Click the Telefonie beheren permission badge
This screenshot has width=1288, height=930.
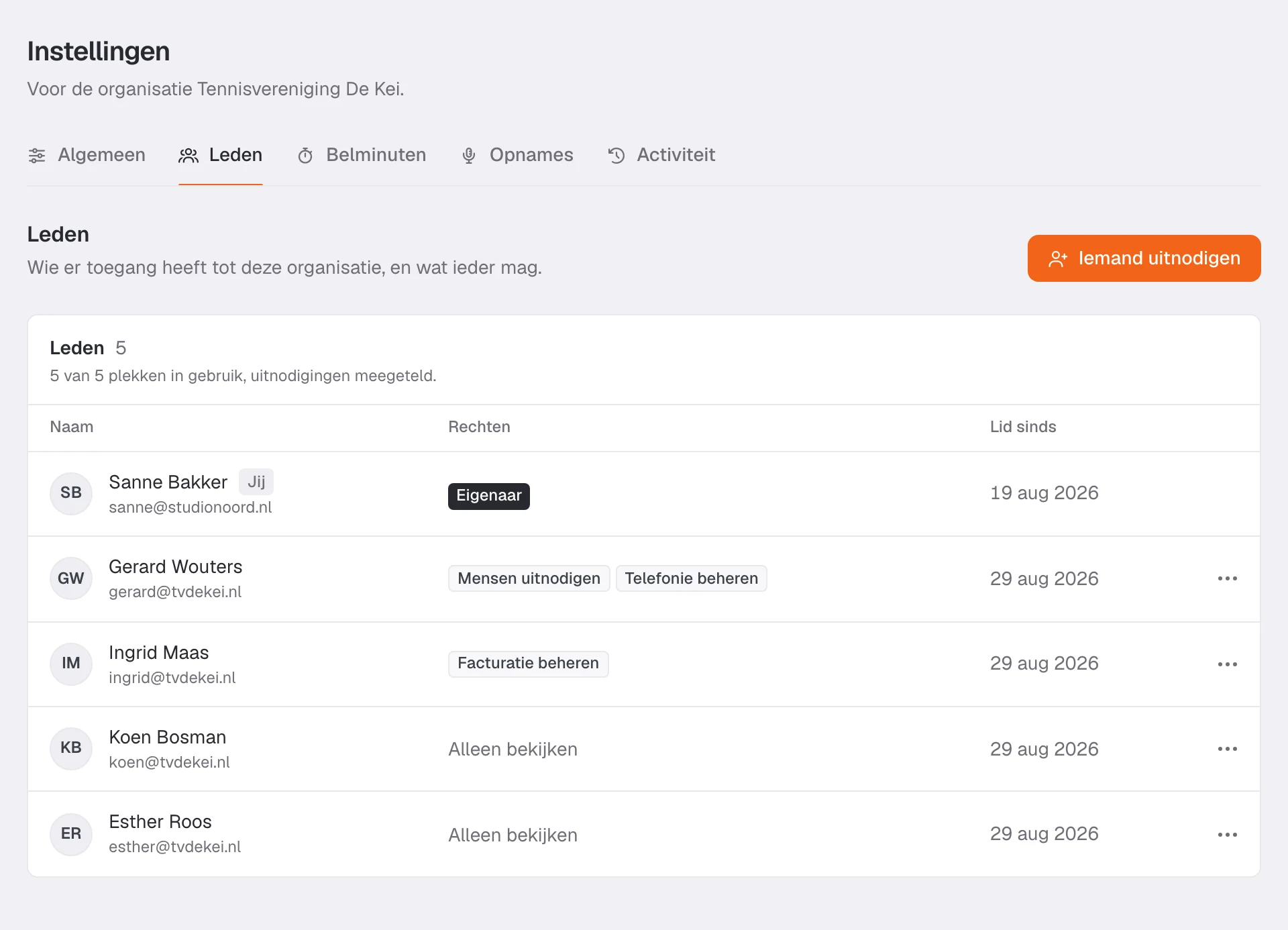click(x=692, y=578)
